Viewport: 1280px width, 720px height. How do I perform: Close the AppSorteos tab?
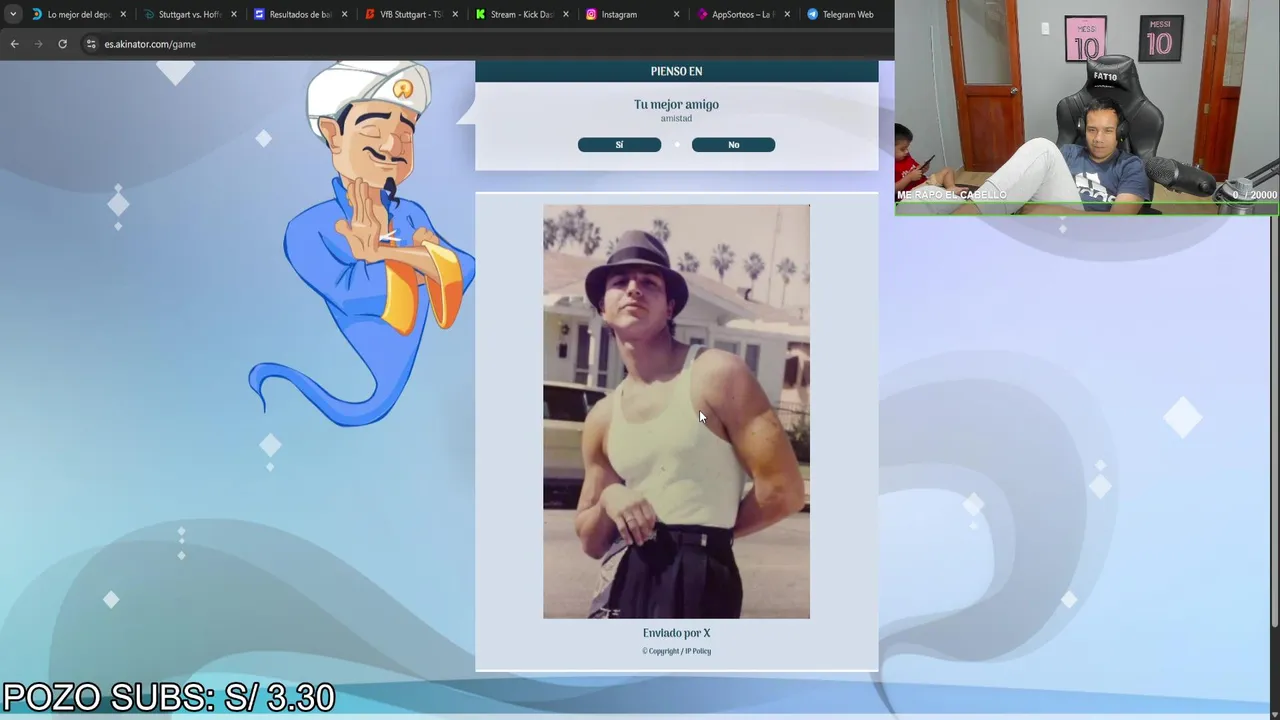pyautogui.click(x=787, y=14)
